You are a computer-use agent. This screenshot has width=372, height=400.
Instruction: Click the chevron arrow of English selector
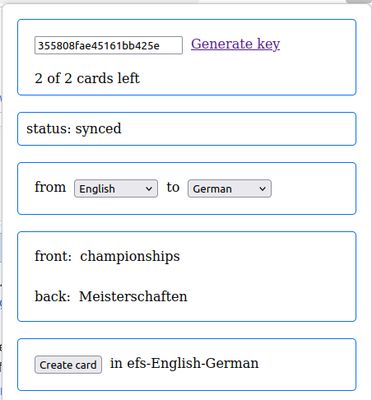click(x=149, y=189)
